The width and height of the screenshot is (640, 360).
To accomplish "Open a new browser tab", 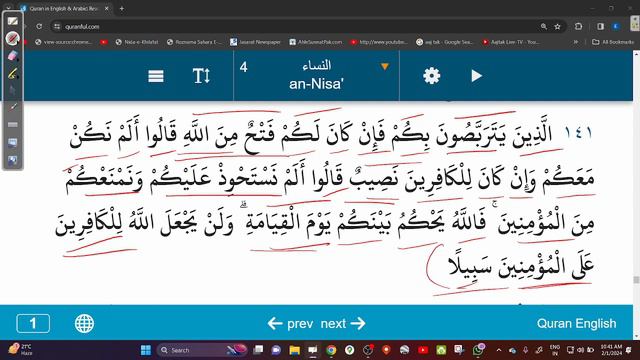I will click(122, 8).
